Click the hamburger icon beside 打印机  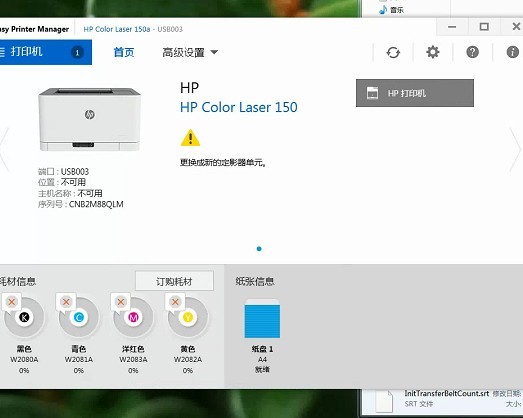click(2, 52)
